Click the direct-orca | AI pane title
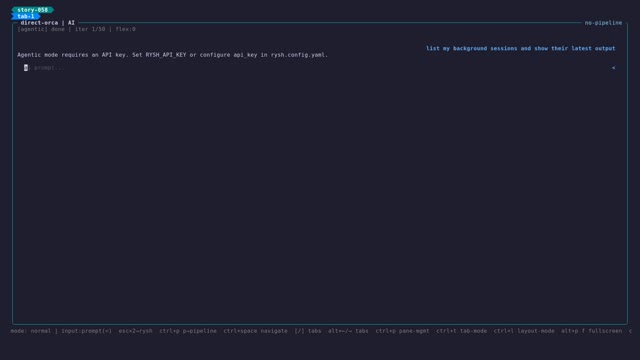 click(x=48, y=23)
